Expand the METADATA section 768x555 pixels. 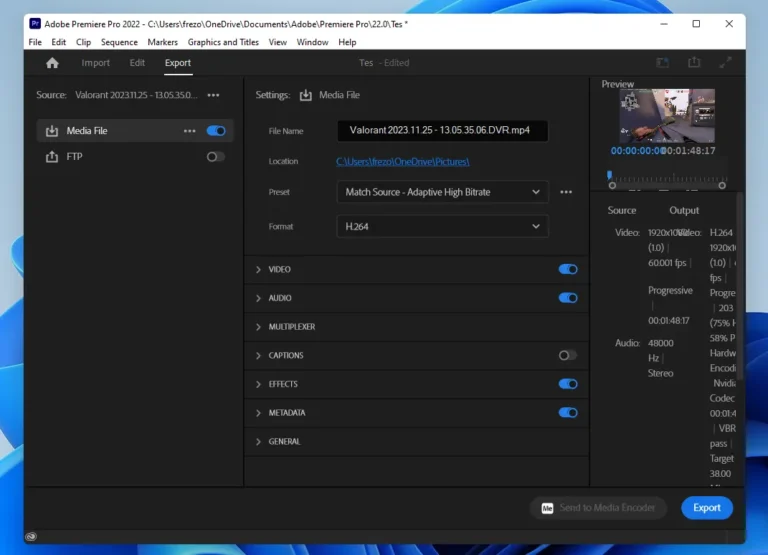coord(258,413)
